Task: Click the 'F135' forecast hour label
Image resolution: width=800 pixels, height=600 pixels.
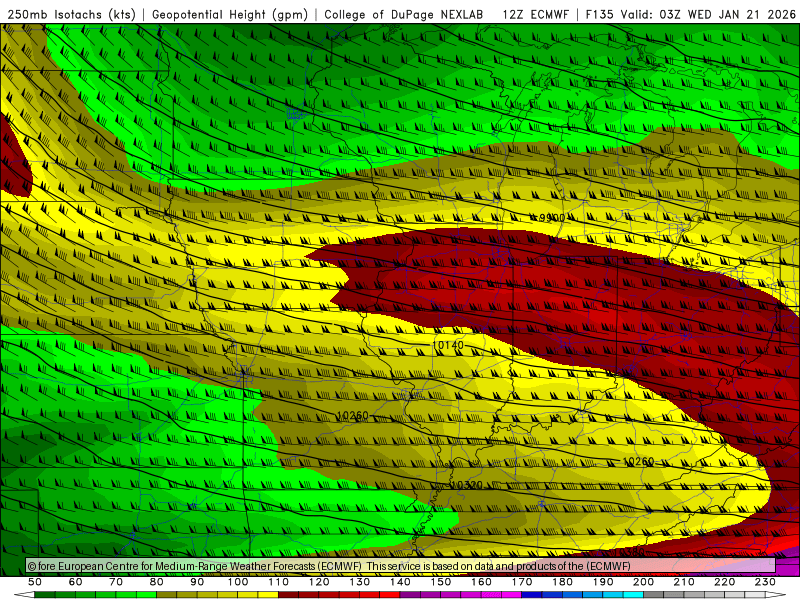Action: point(599,14)
